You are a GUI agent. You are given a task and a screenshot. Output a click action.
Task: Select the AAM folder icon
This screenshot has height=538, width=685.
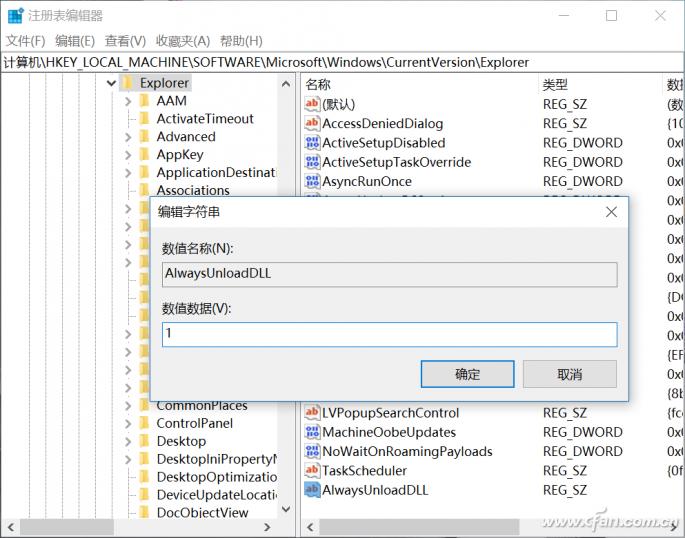pyautogui.click(x=144, y=101)
